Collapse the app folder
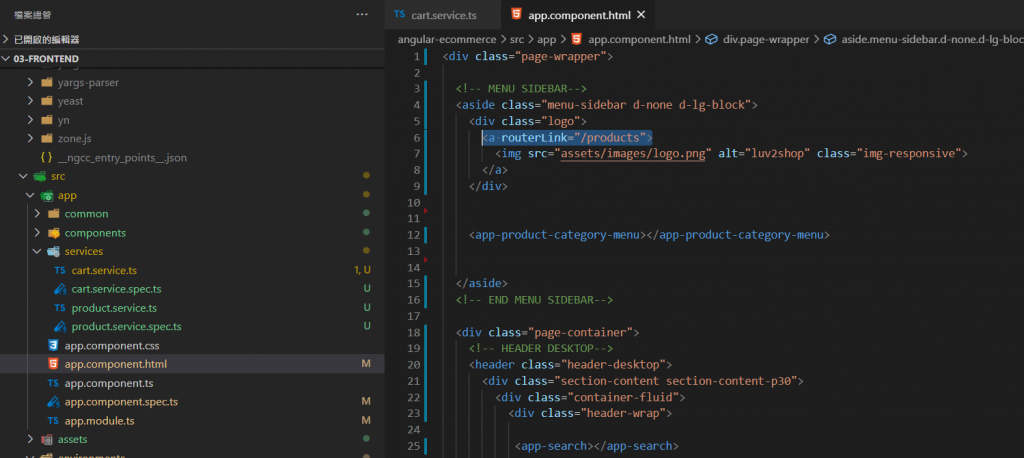Image resolution: width=1024 pixels, height=458 pixels. (30, 195)
